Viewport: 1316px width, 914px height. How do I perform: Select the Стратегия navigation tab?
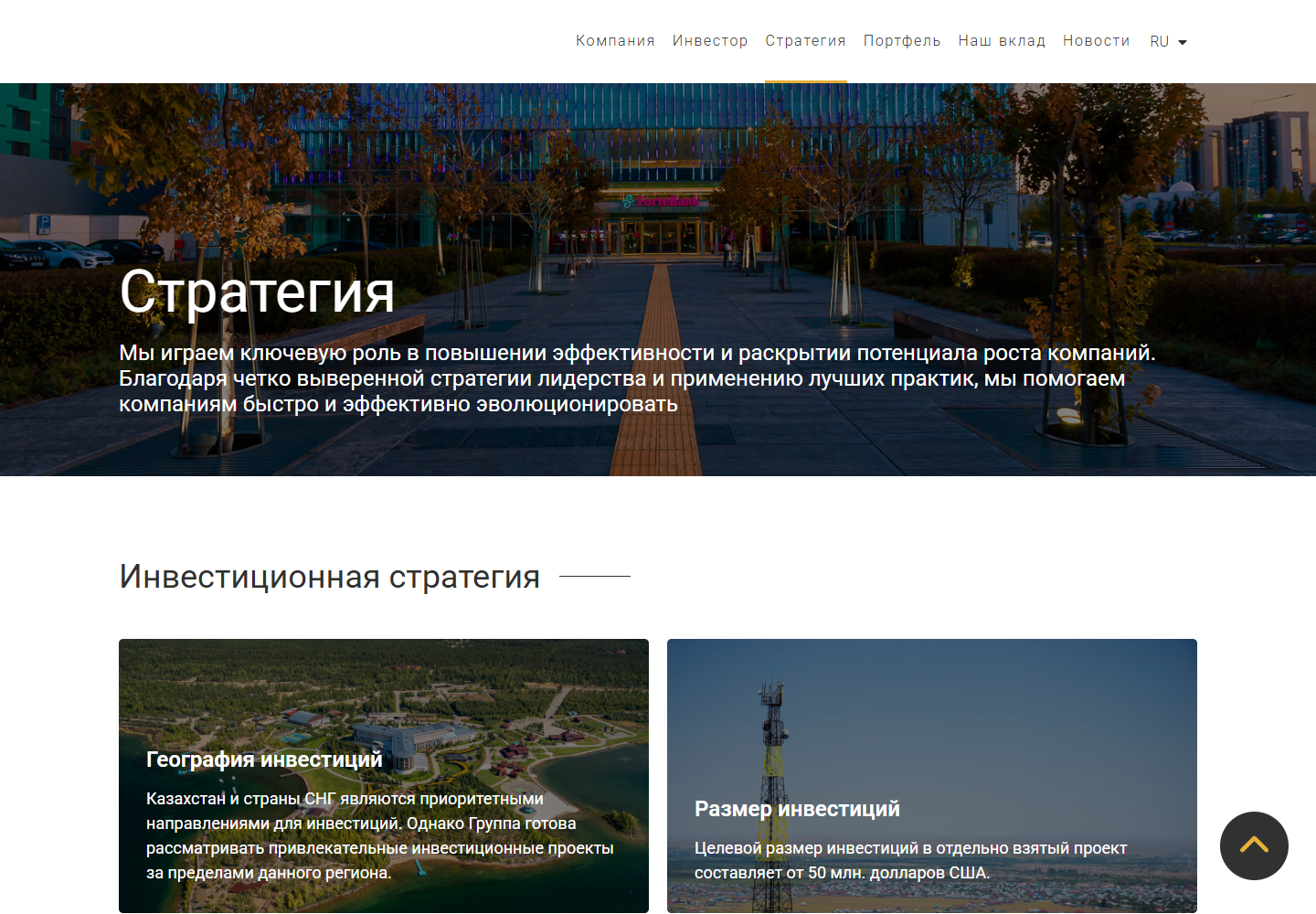pos(806,41)
